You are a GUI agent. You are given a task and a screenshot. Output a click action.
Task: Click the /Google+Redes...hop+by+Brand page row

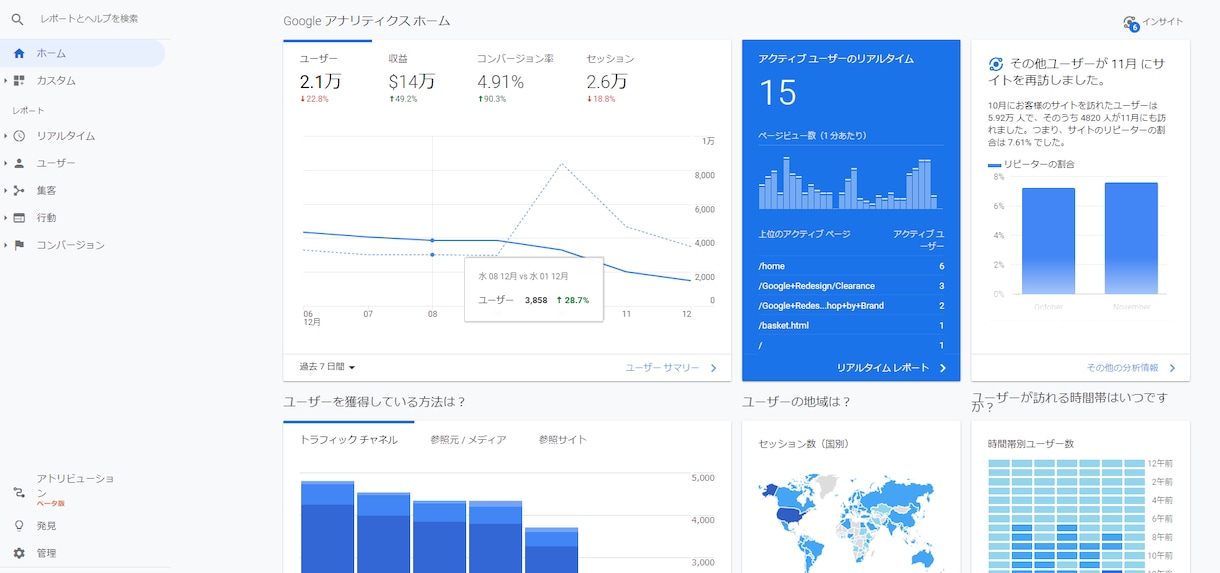pos(851,306)
